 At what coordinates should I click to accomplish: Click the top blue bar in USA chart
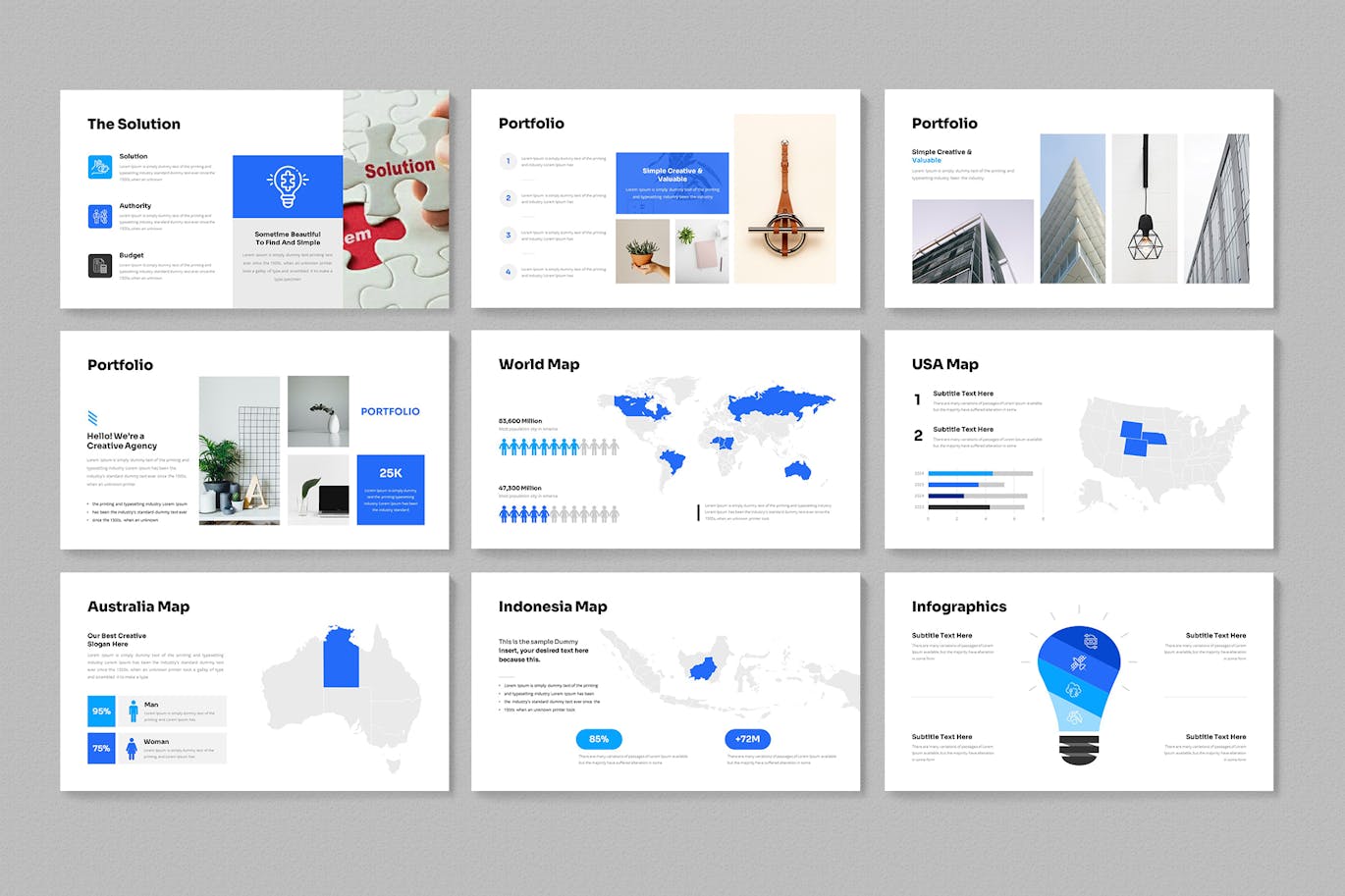(959, 473)
